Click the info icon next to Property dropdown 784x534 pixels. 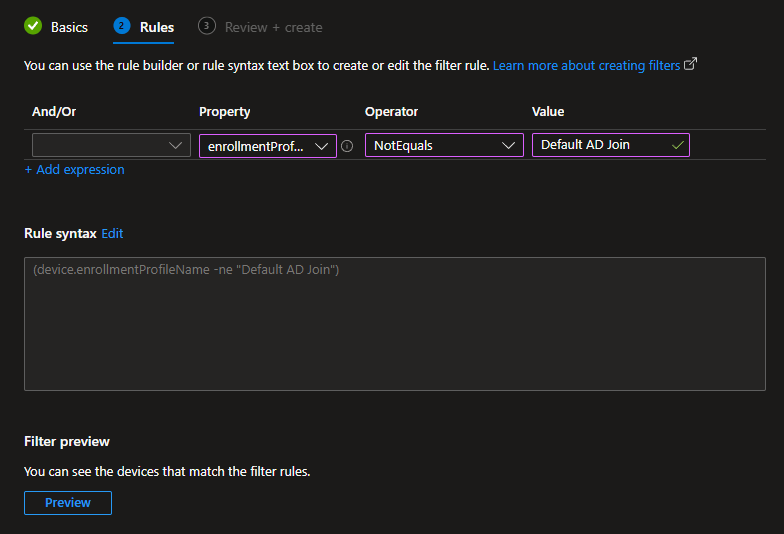(347, 146)
